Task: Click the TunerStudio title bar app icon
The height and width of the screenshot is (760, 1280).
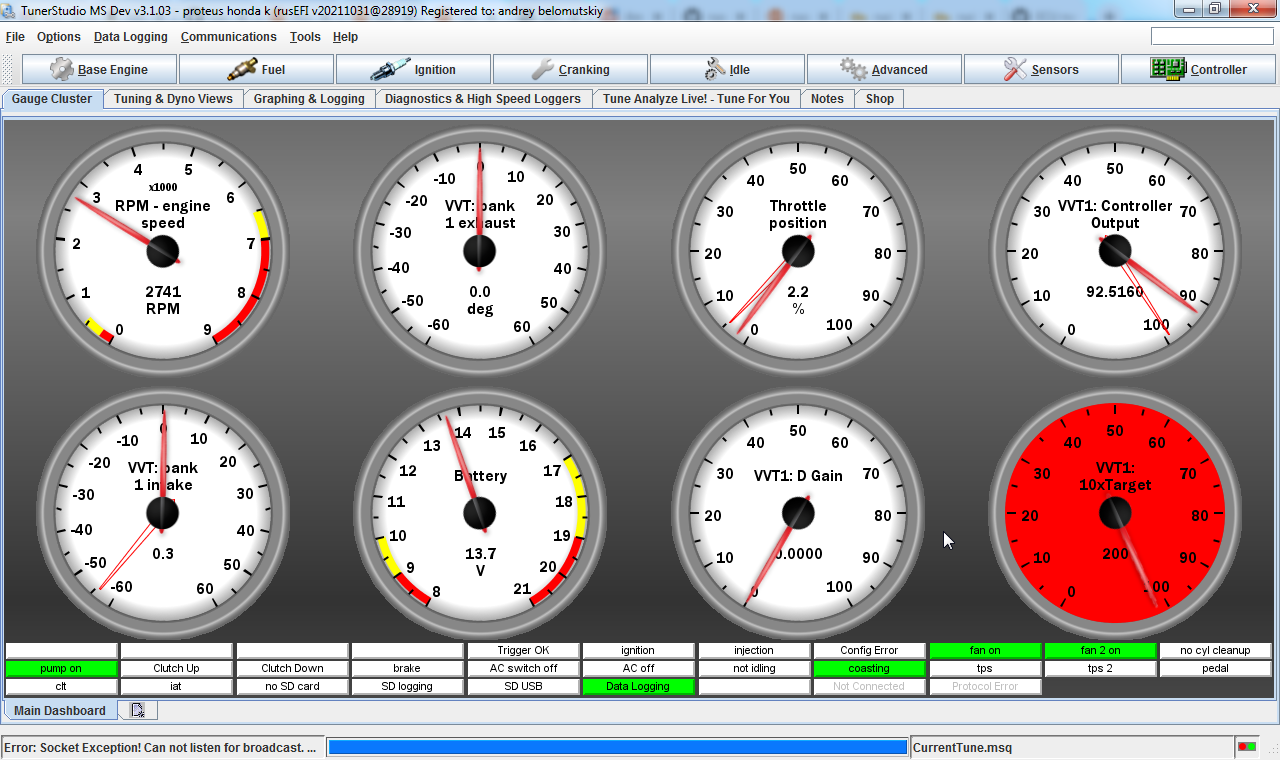Action: (x=10, y=9)
